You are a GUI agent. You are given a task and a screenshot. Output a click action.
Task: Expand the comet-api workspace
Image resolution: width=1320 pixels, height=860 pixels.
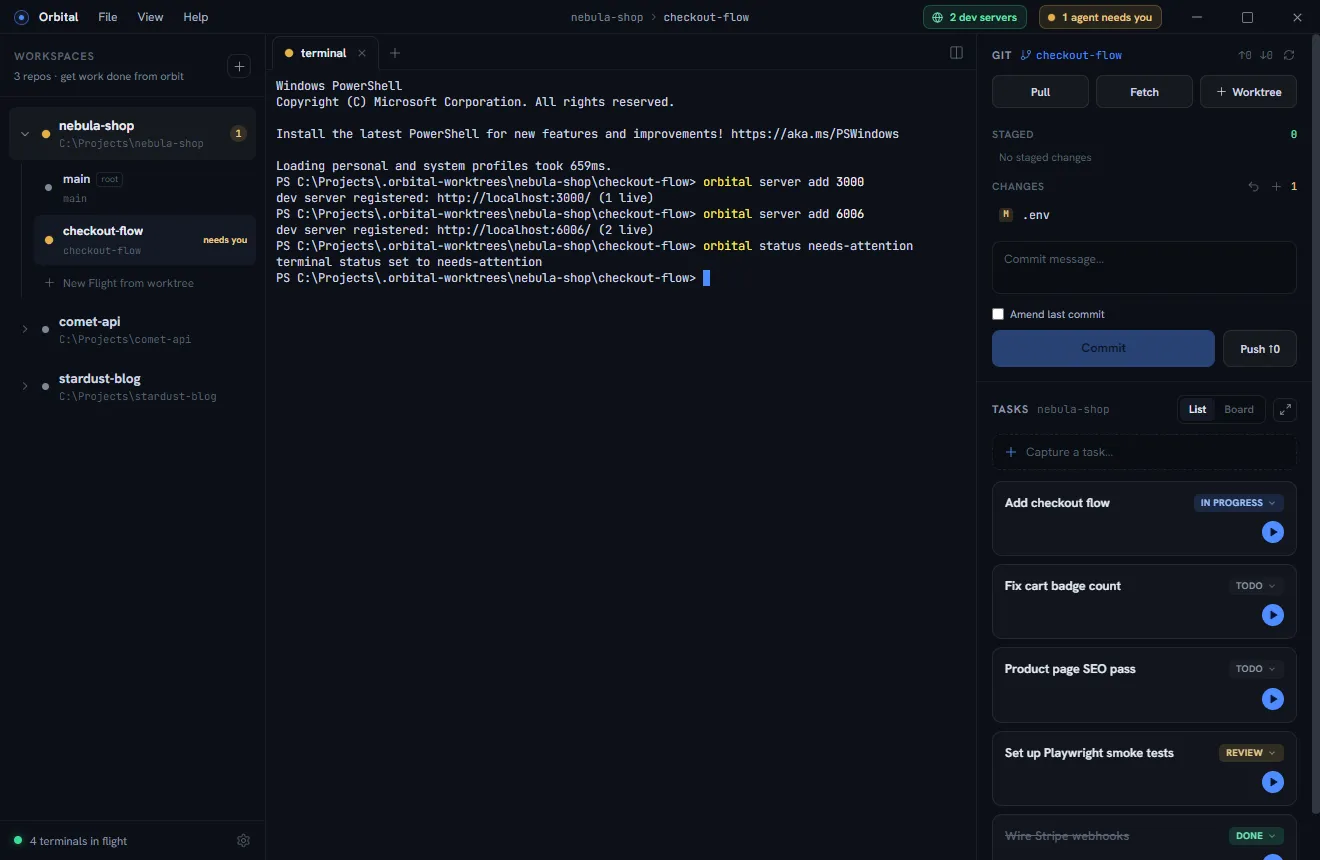tap(25, 329)
